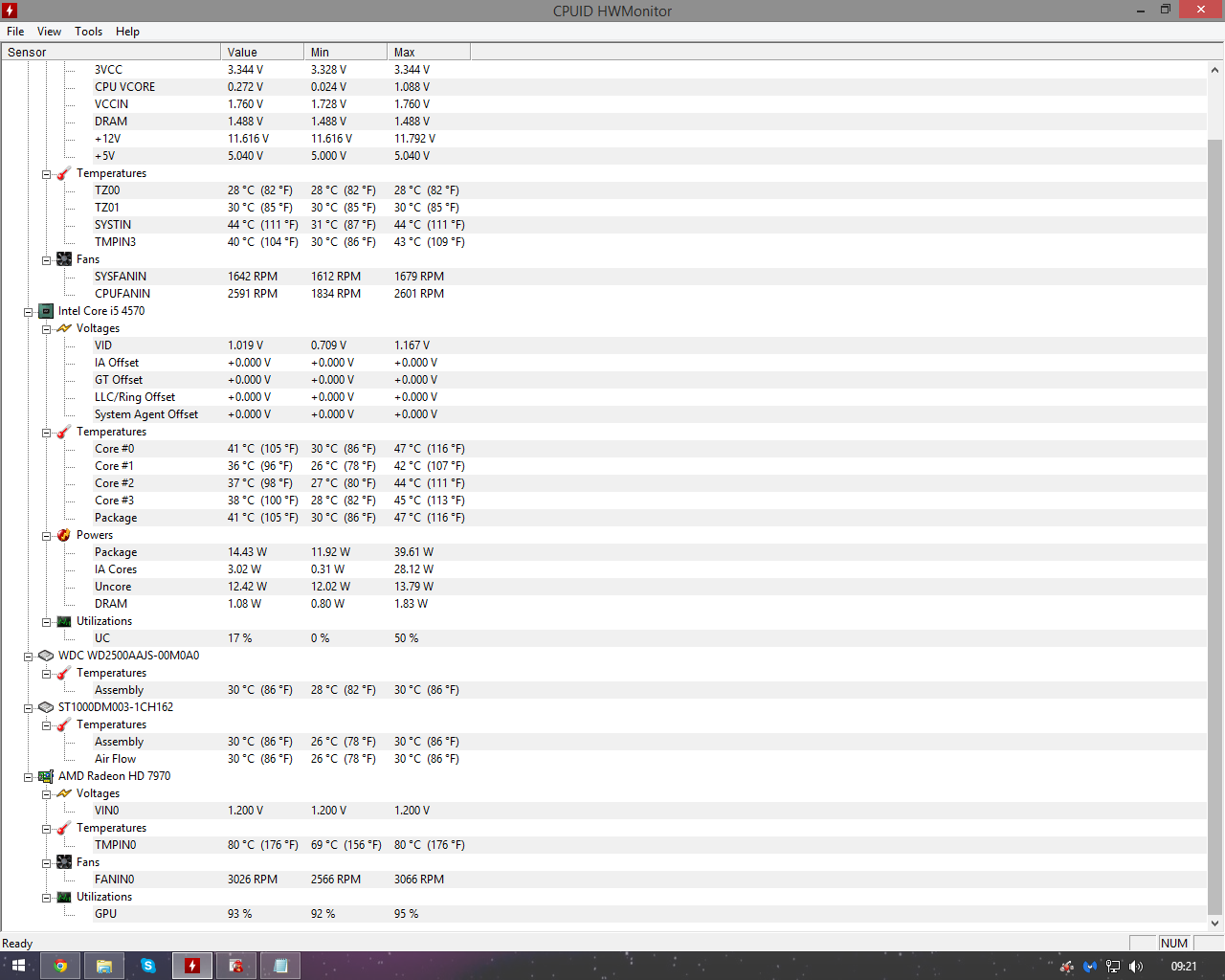1225x980 pixels.
Task: Click the thermometer icon above the TZ00 row
Action: [x=64, y=173]
